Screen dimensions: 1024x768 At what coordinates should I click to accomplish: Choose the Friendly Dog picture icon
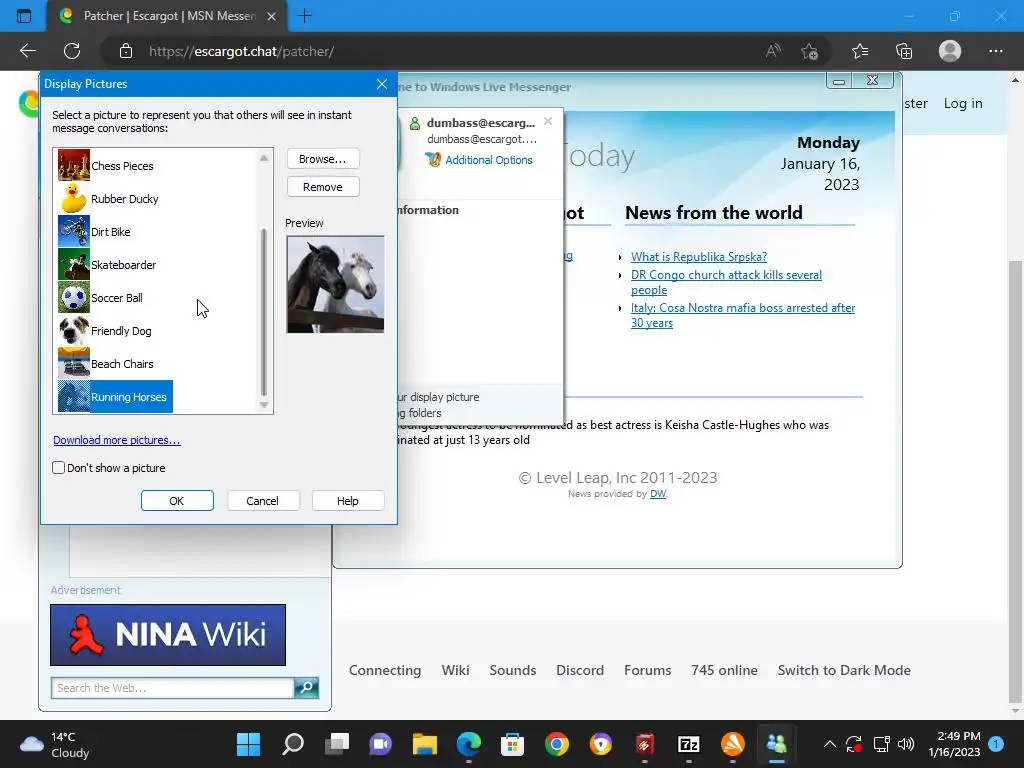tap(74, 330)
